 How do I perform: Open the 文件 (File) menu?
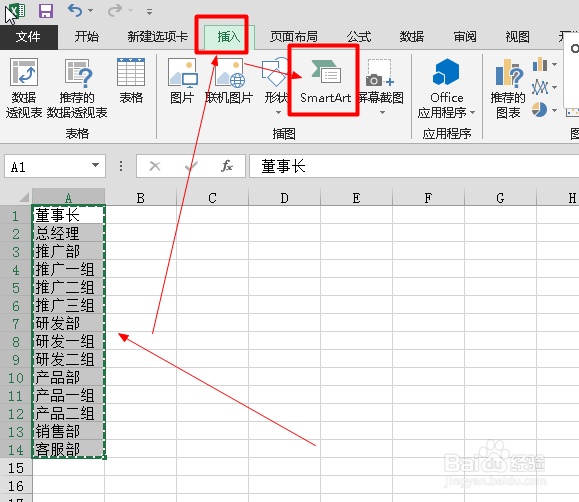[x=28, y=37]
